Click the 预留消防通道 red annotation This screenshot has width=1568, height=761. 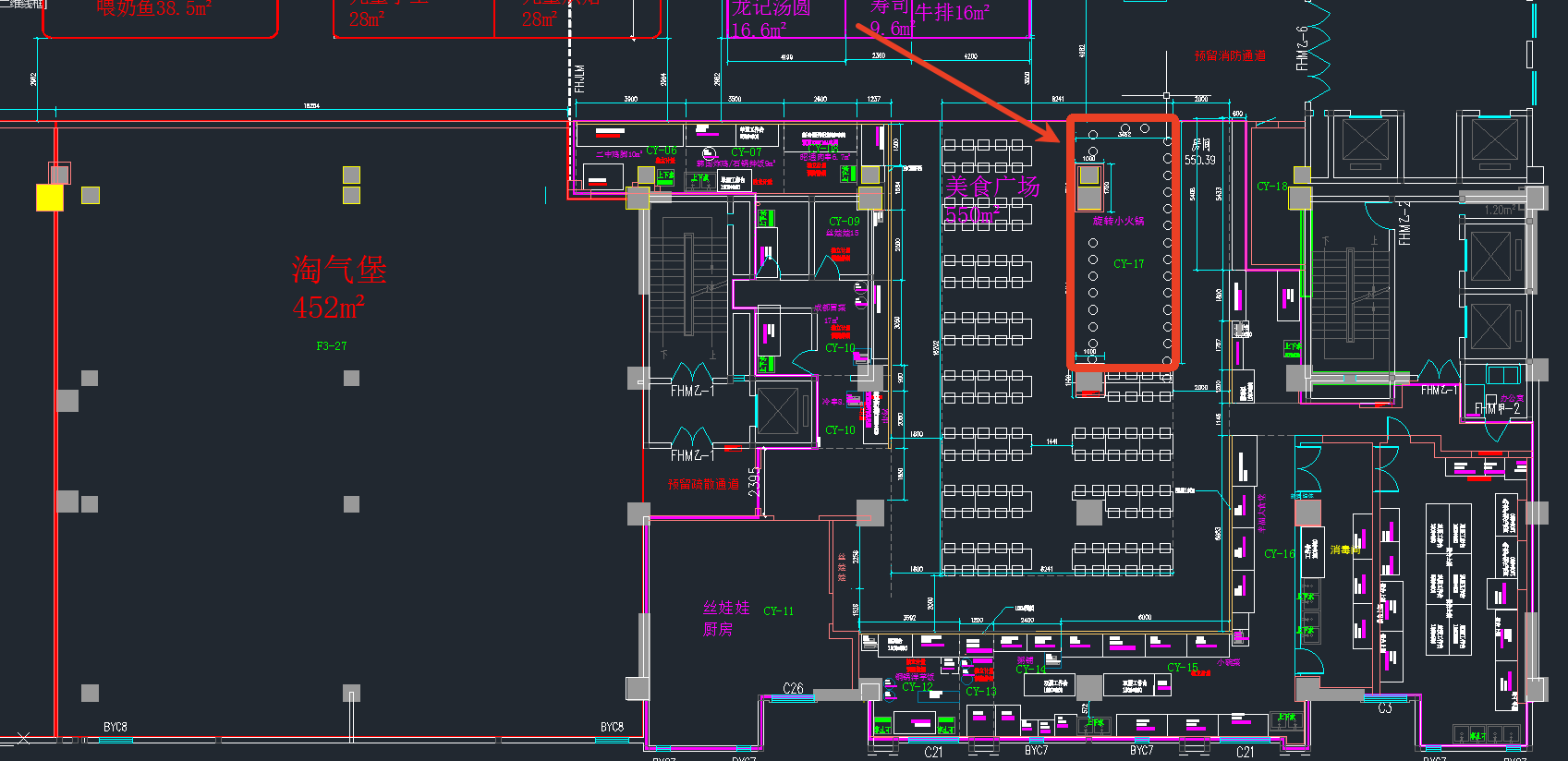[x=1229, y=56]
